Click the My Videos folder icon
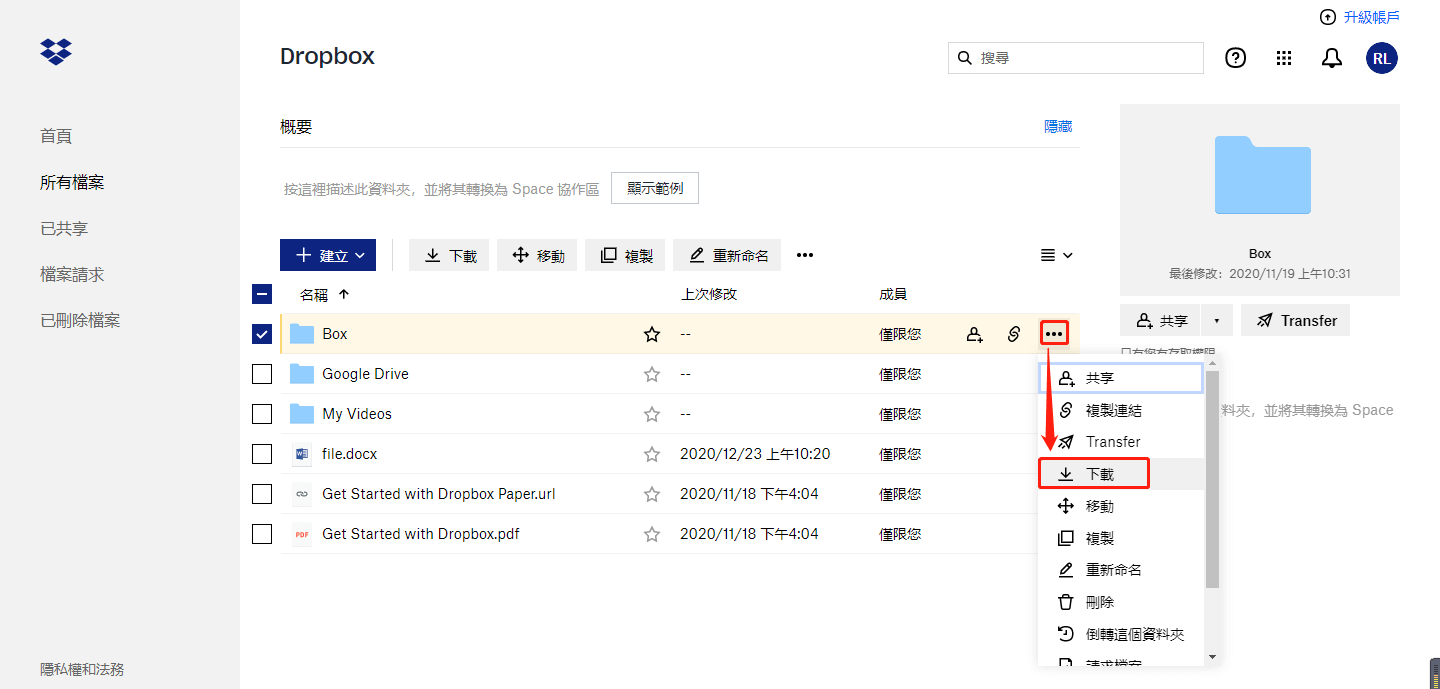Screen dimensions: 1440x689 pos(302,414)
